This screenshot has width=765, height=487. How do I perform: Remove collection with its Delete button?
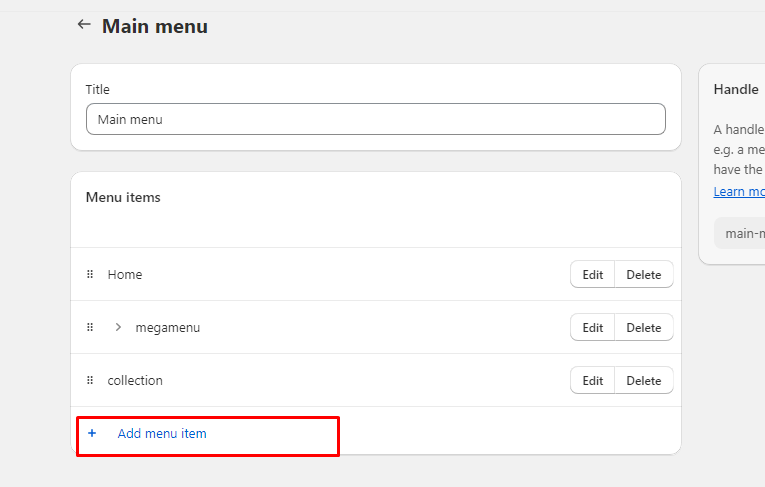pyautogui.click(x=643, y=380)
